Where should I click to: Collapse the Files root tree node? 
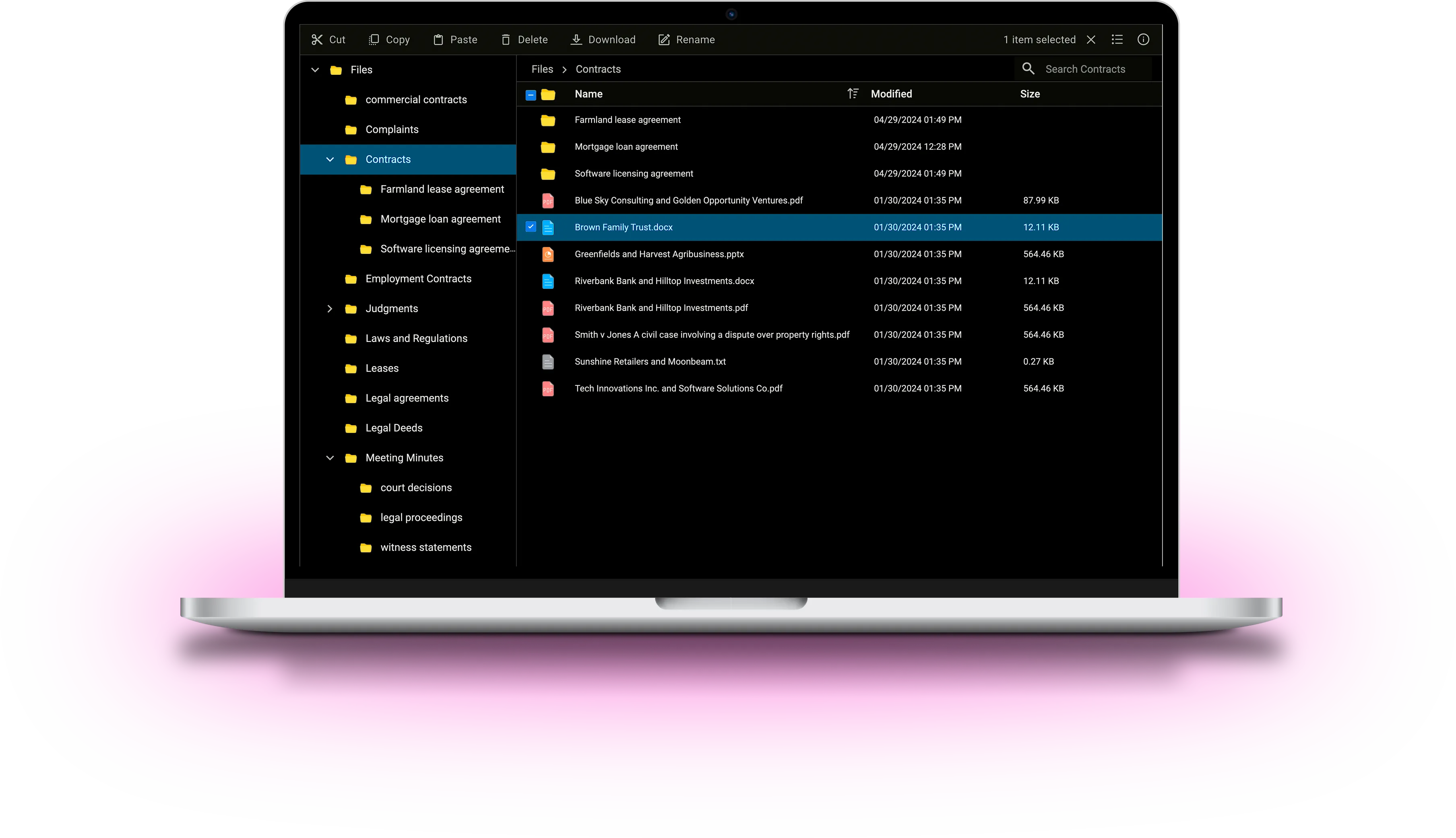(x=315, y=70)
